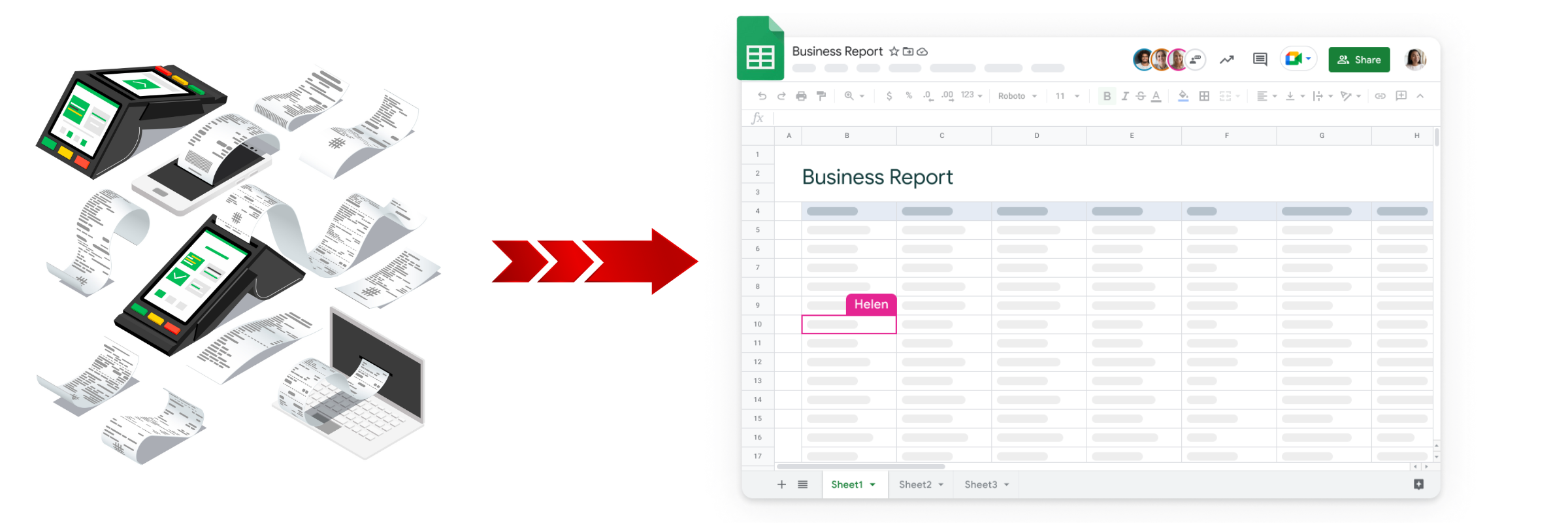1568x523 pixels.
Task: Open comment history icon
Action: click(x=1260, y=59)
